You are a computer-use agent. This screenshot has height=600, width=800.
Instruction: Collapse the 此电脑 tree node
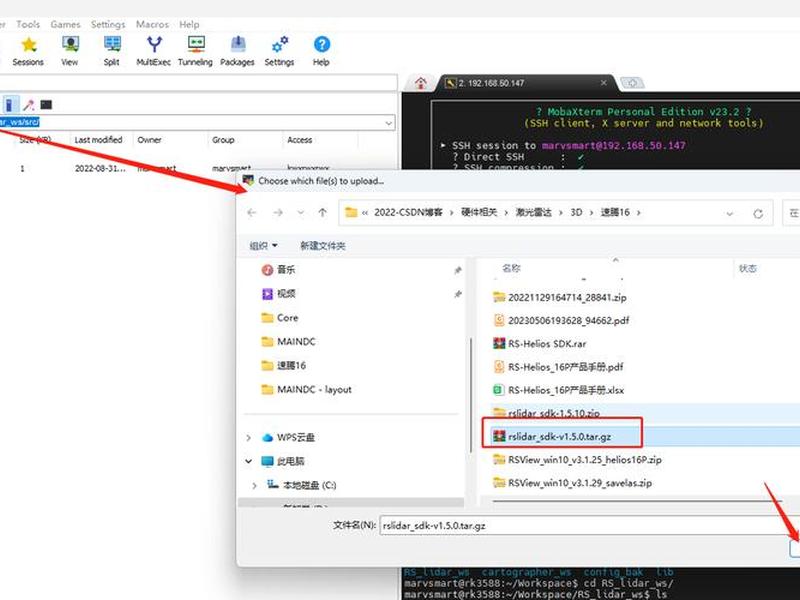click(248, 461)
